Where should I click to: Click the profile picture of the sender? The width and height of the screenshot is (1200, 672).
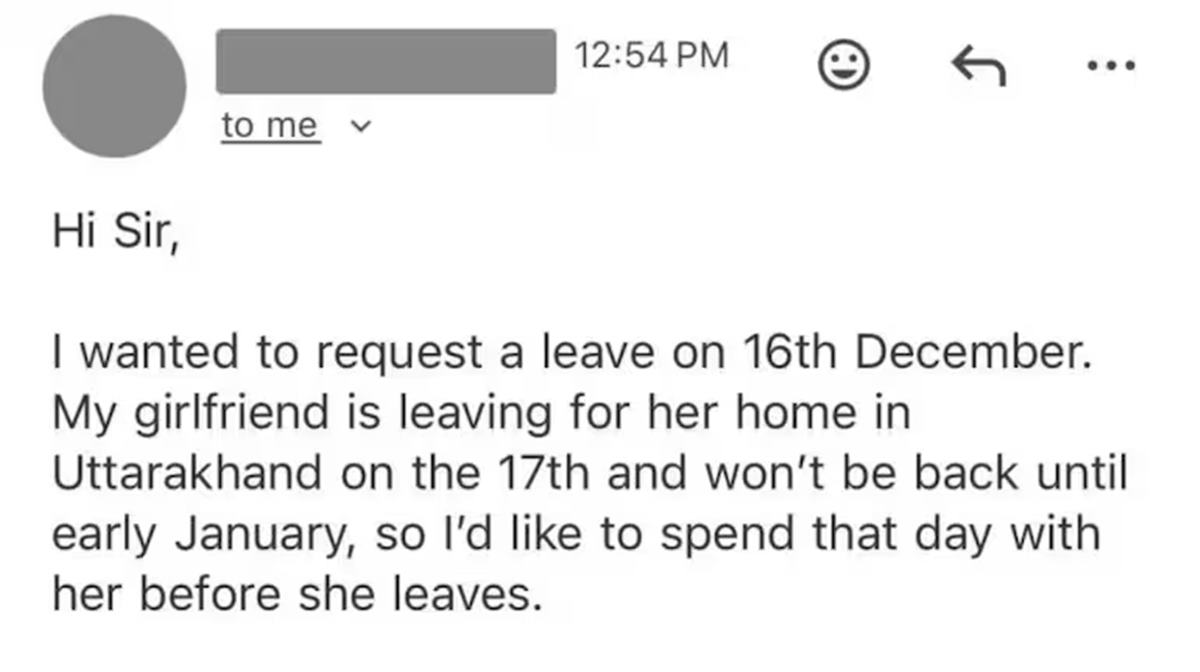click(113, 82)
